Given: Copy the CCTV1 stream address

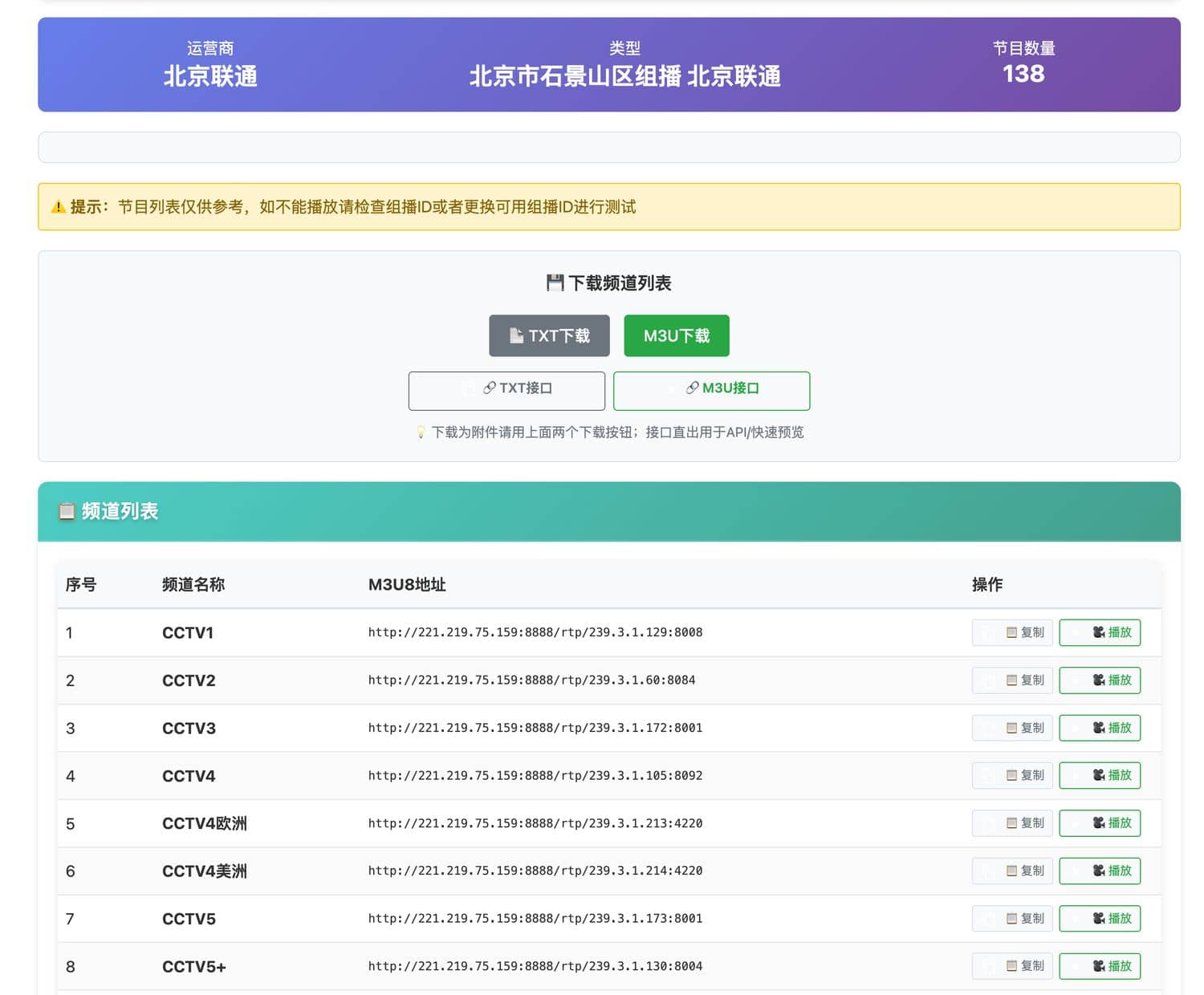Looking at the screenshot, I should point(1011,632).
